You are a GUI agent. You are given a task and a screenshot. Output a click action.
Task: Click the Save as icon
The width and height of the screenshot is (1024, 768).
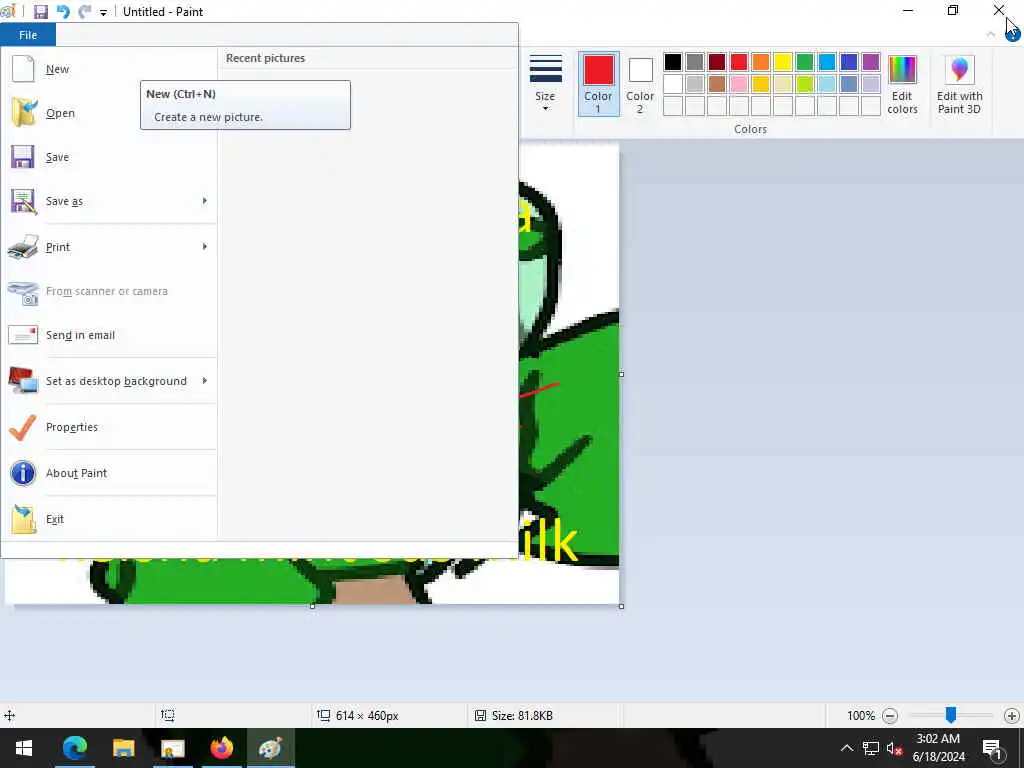click(x=24, y=201)
